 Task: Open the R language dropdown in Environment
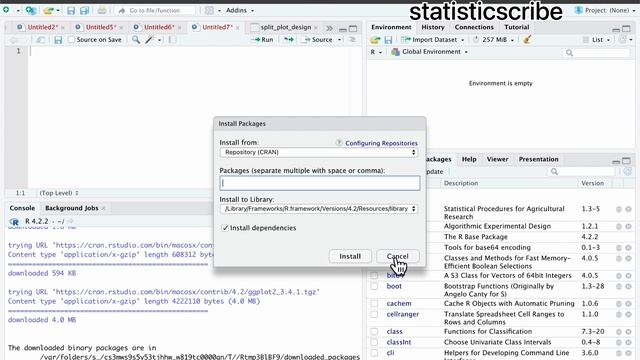coord(376,52)
